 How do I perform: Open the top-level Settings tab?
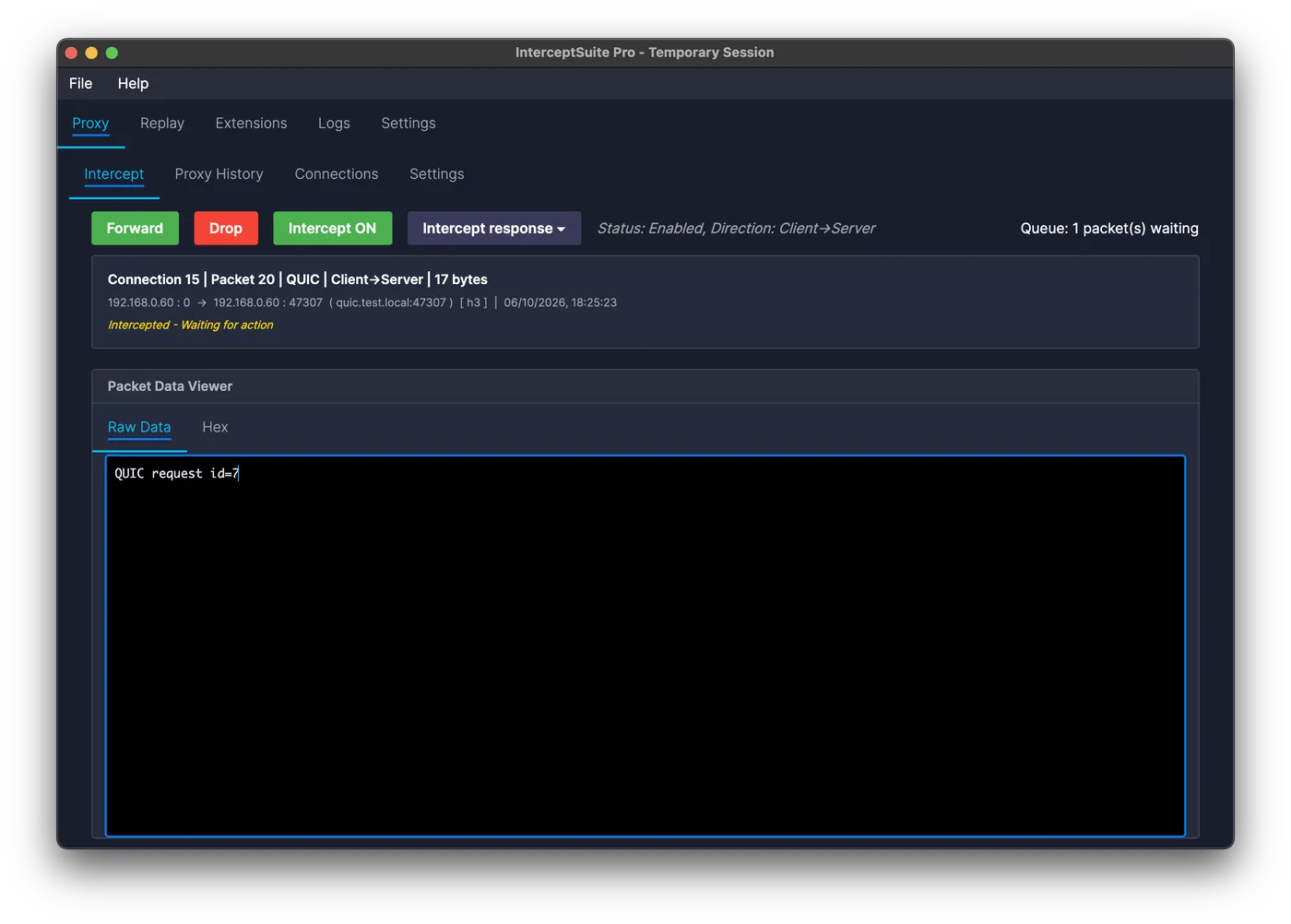(x=409, y=124)
